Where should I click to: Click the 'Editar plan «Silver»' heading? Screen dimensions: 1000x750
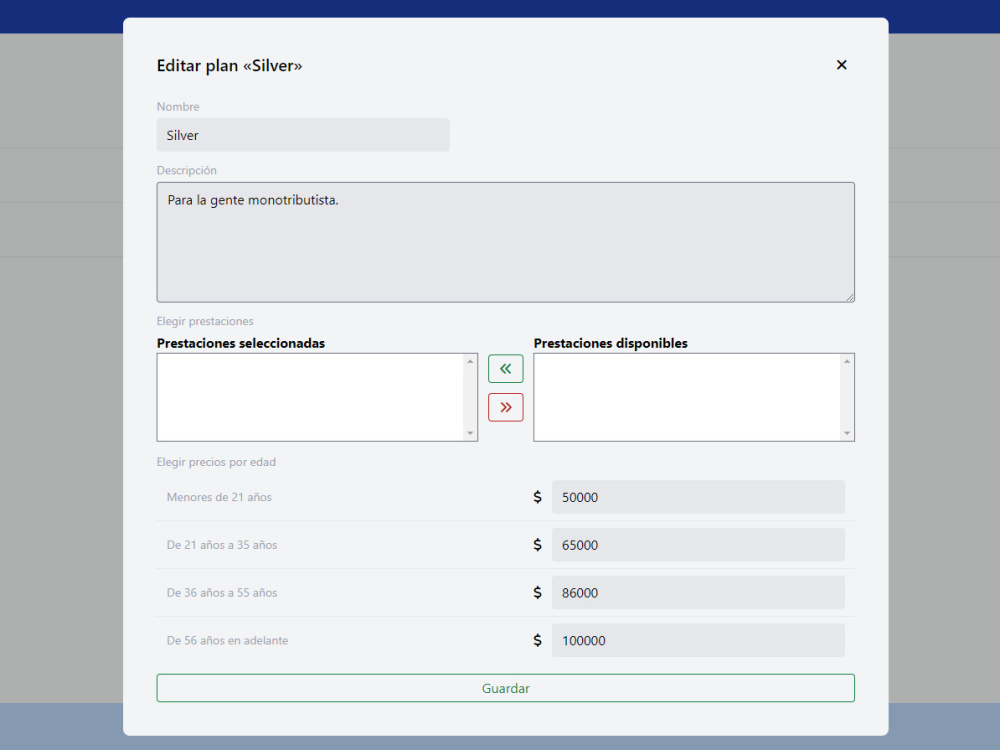click(230, 66)
